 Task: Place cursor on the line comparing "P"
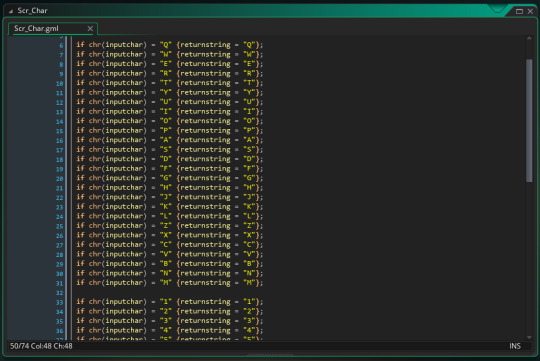(169, 131)
